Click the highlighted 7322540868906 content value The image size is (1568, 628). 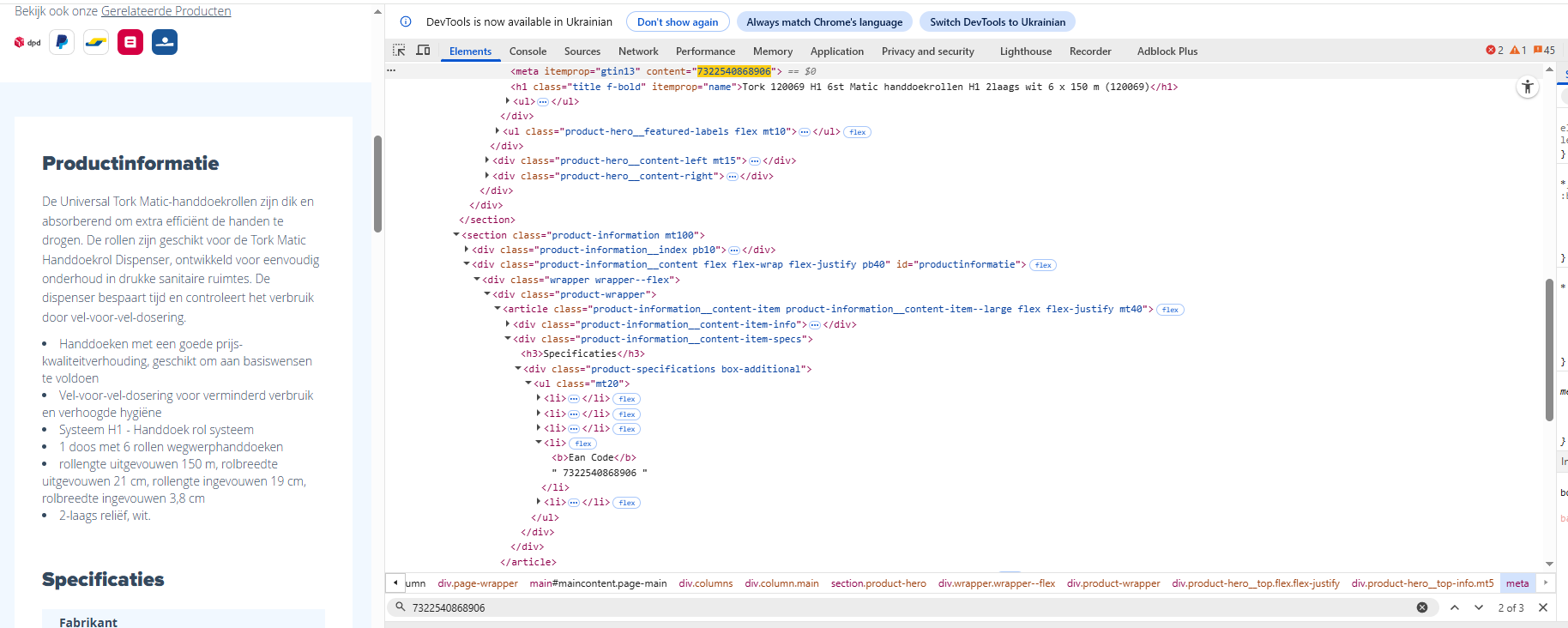coord(733,71)
